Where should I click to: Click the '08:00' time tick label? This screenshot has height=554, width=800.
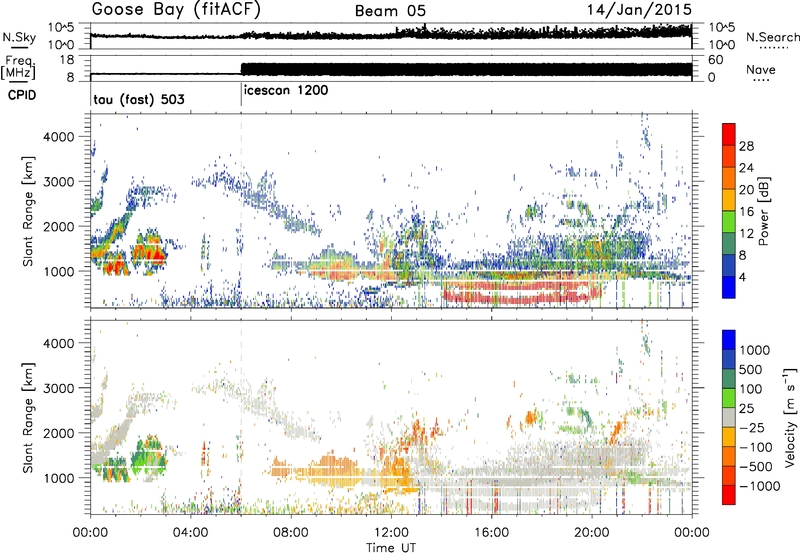pos(291,533)
